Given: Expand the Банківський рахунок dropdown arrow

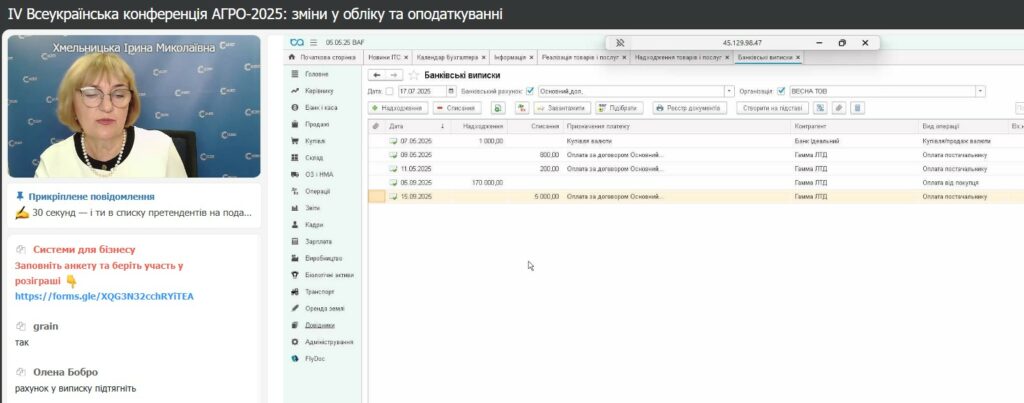Looking at the screenshot, I should click(730, 91).
